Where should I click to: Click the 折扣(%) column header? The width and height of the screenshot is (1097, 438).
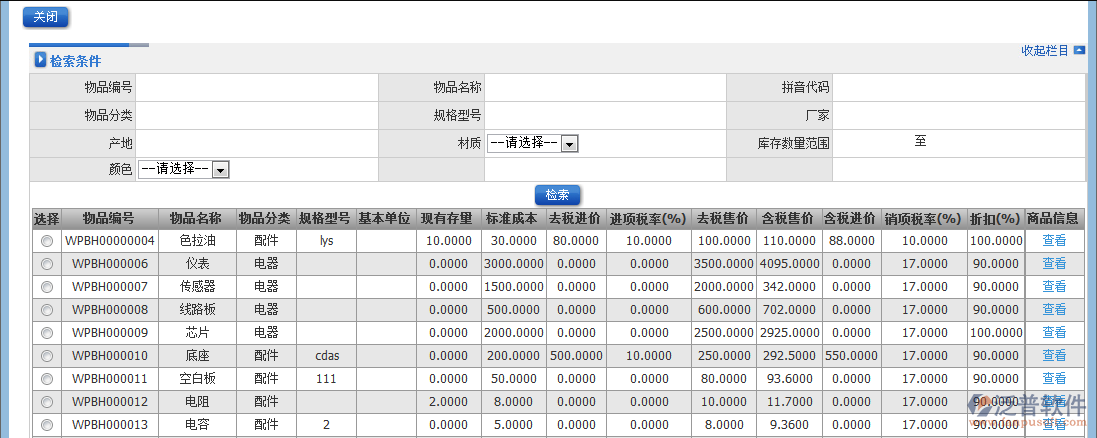996,218
